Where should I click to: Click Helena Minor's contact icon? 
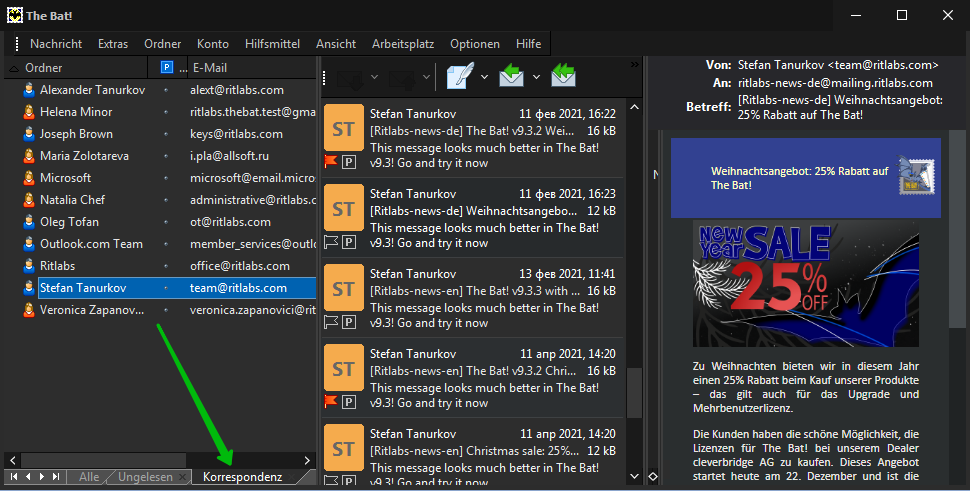point(28,112)
